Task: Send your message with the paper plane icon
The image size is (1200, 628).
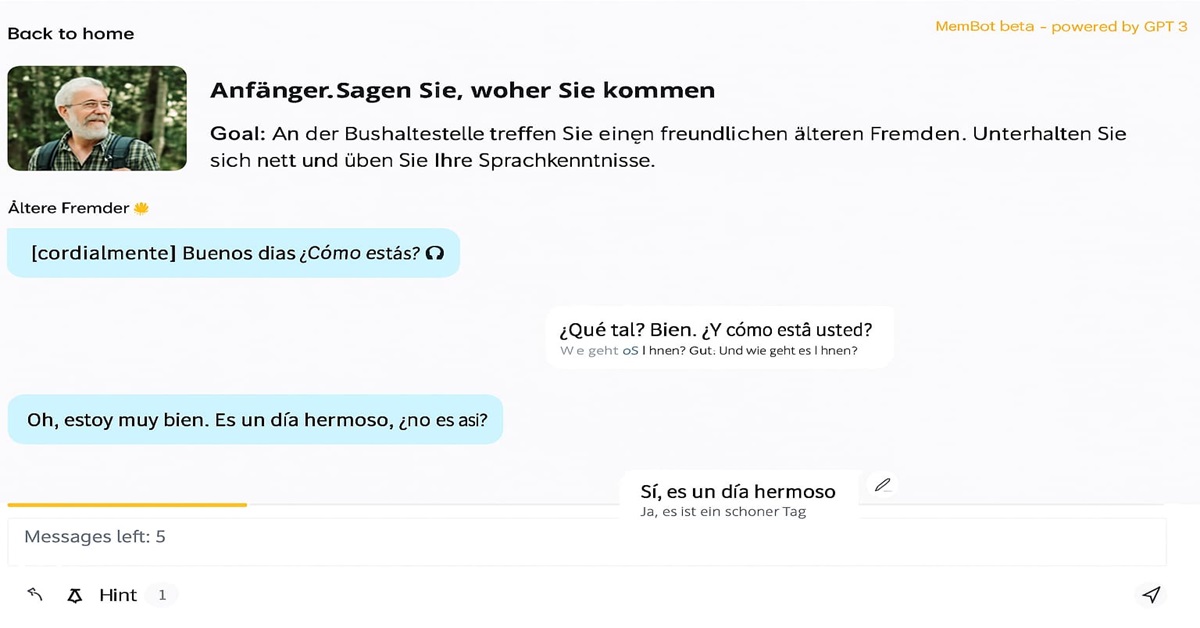Action: point(1152,594)
